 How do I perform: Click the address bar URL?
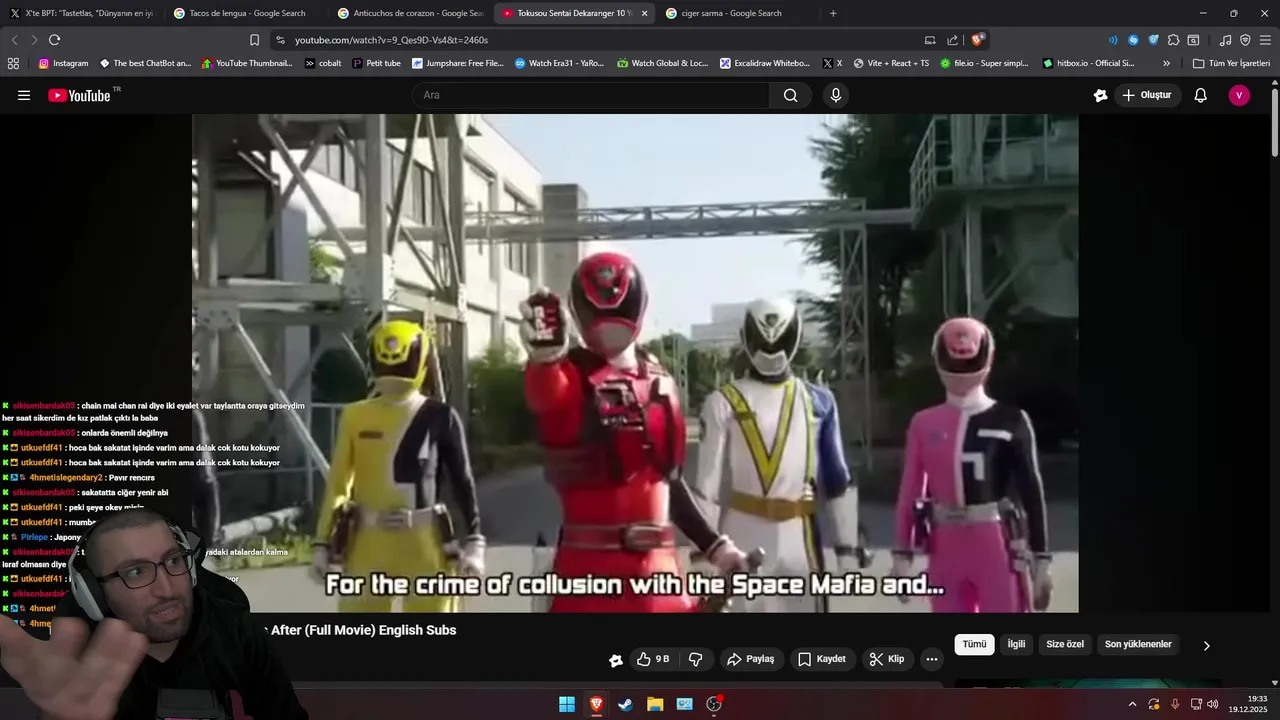[x=391, y=40]
